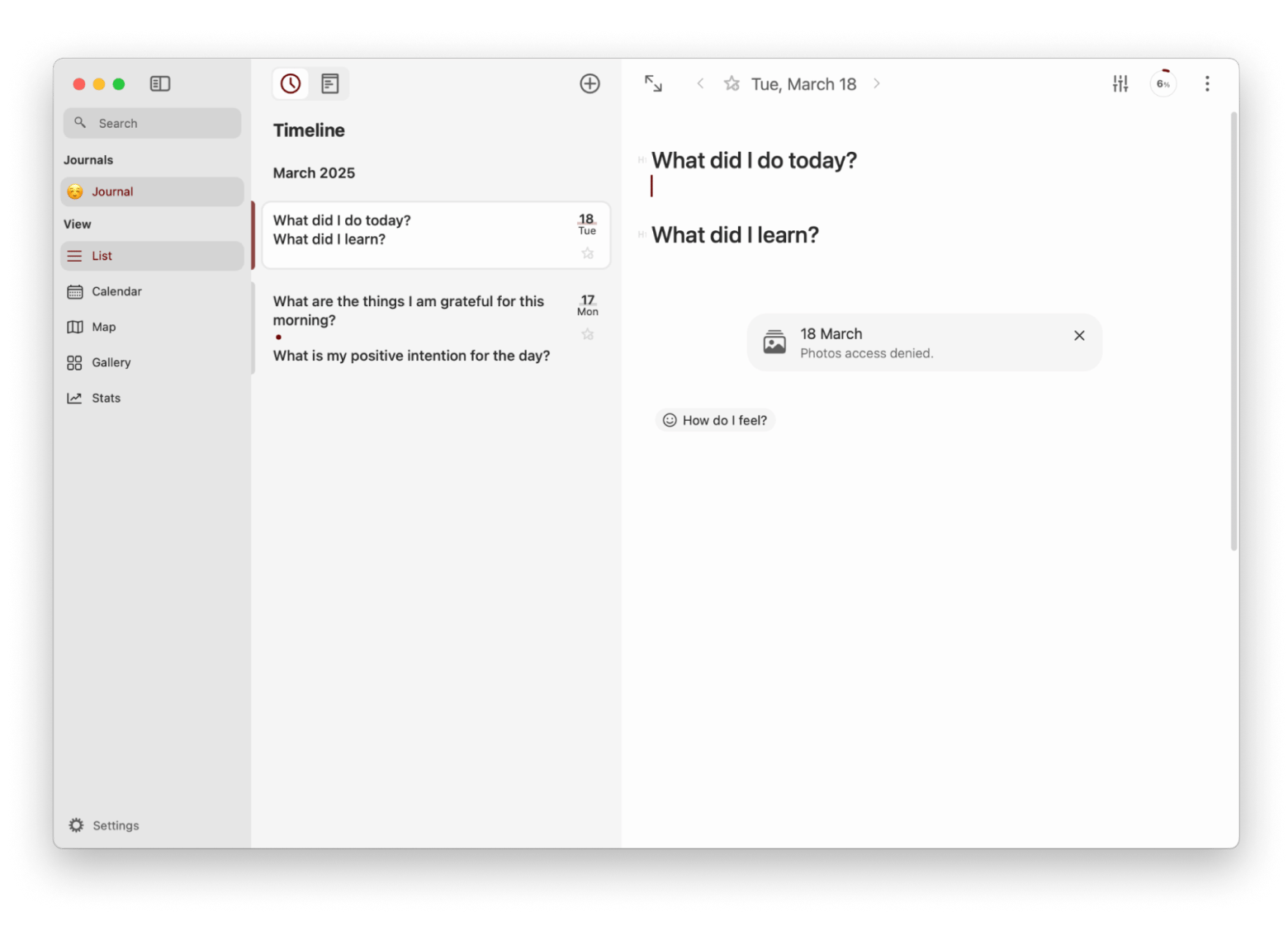Toggle the sidebar visibility icon
Viewport: 1288px width, 926px height.
point(160,83)
